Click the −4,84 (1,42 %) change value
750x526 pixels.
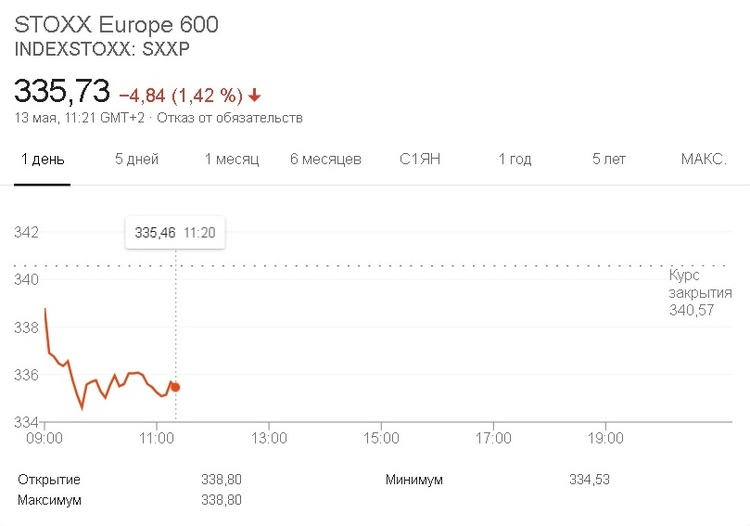coord(181,96)
